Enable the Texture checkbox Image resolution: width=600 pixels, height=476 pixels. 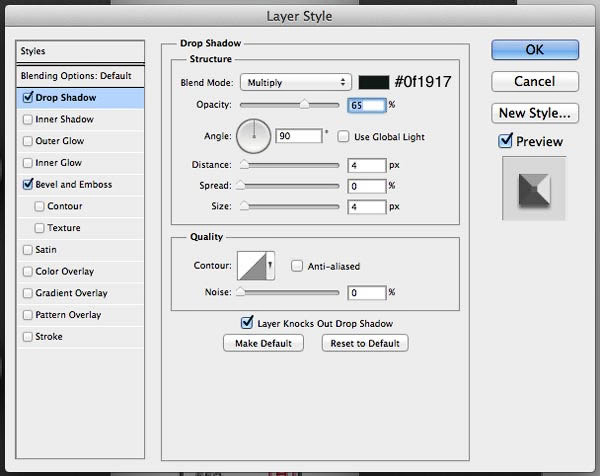[39, 228]
